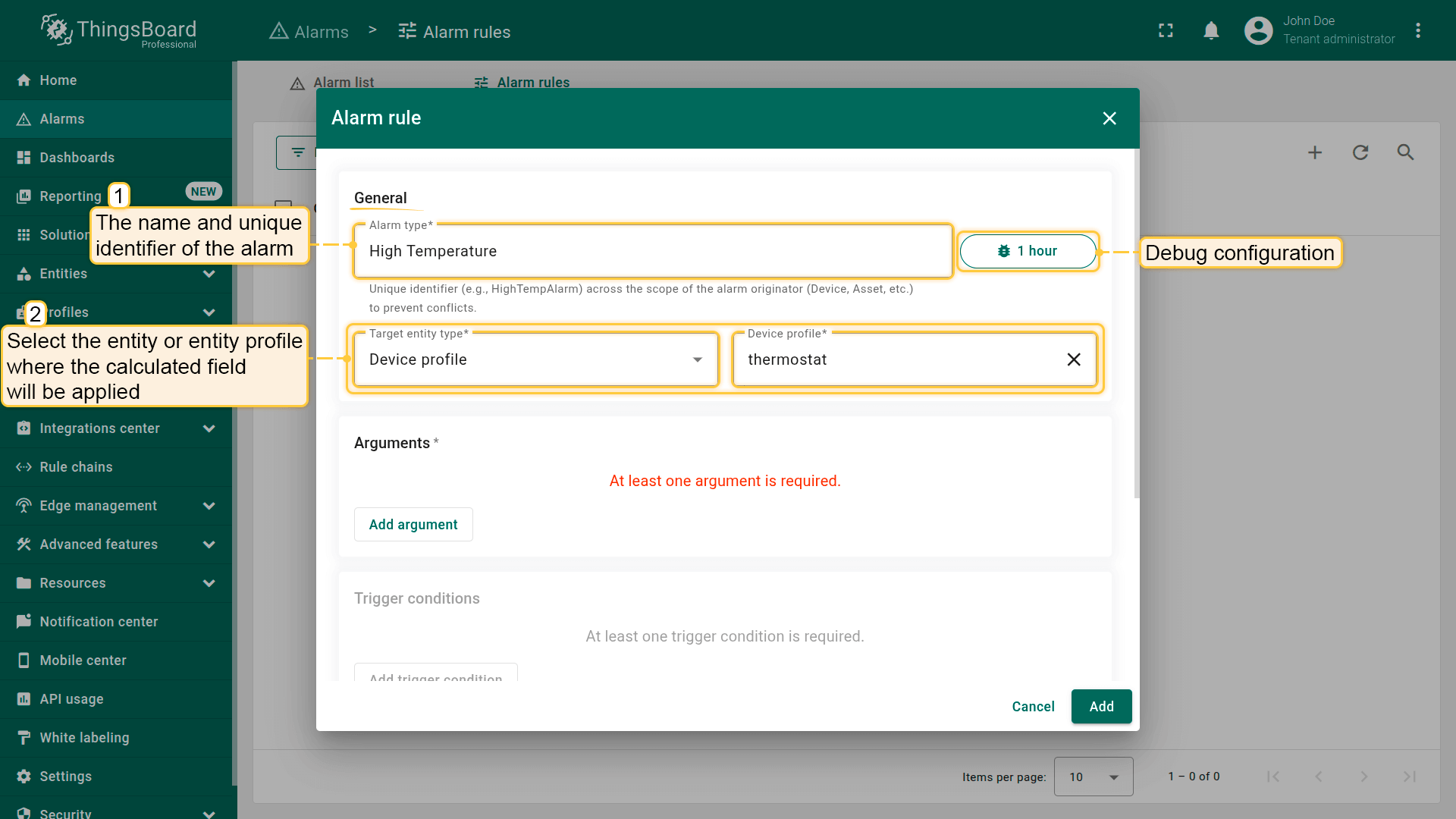
Task: Click the Cancel button
Action: coord(1033,707)
